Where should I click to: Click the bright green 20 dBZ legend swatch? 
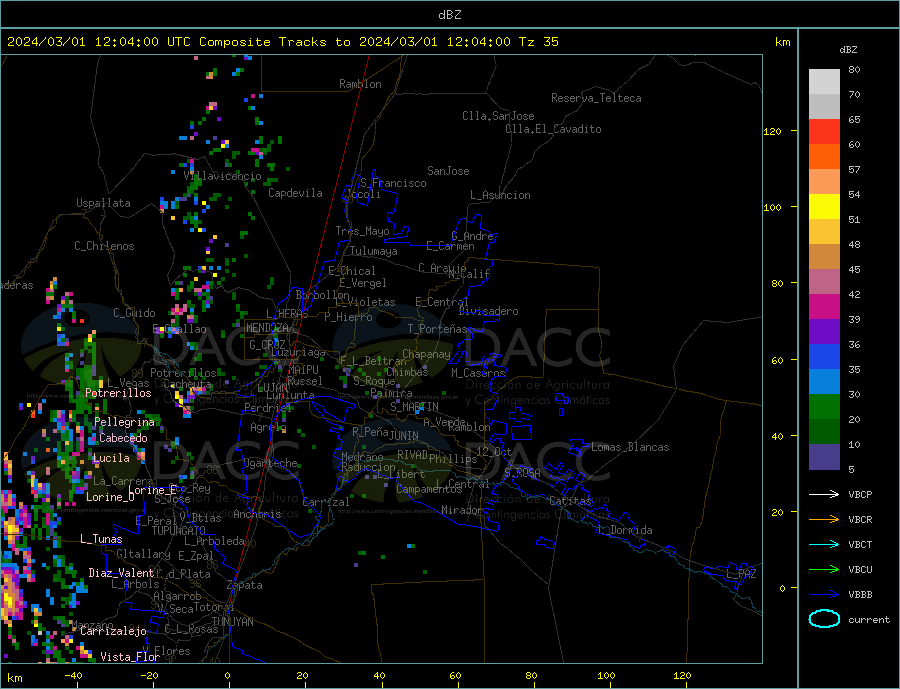(x=824, y=407)
